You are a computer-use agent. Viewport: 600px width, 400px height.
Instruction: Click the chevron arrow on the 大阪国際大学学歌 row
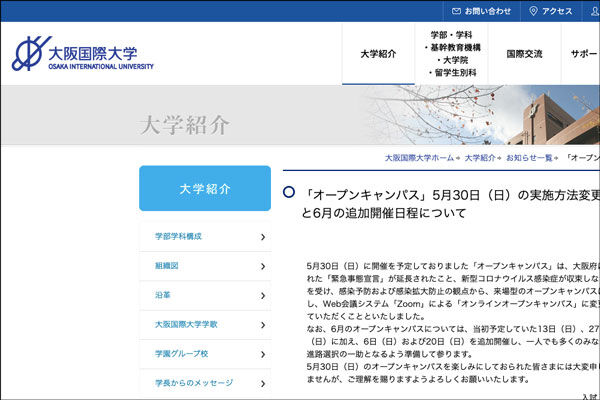263,325
